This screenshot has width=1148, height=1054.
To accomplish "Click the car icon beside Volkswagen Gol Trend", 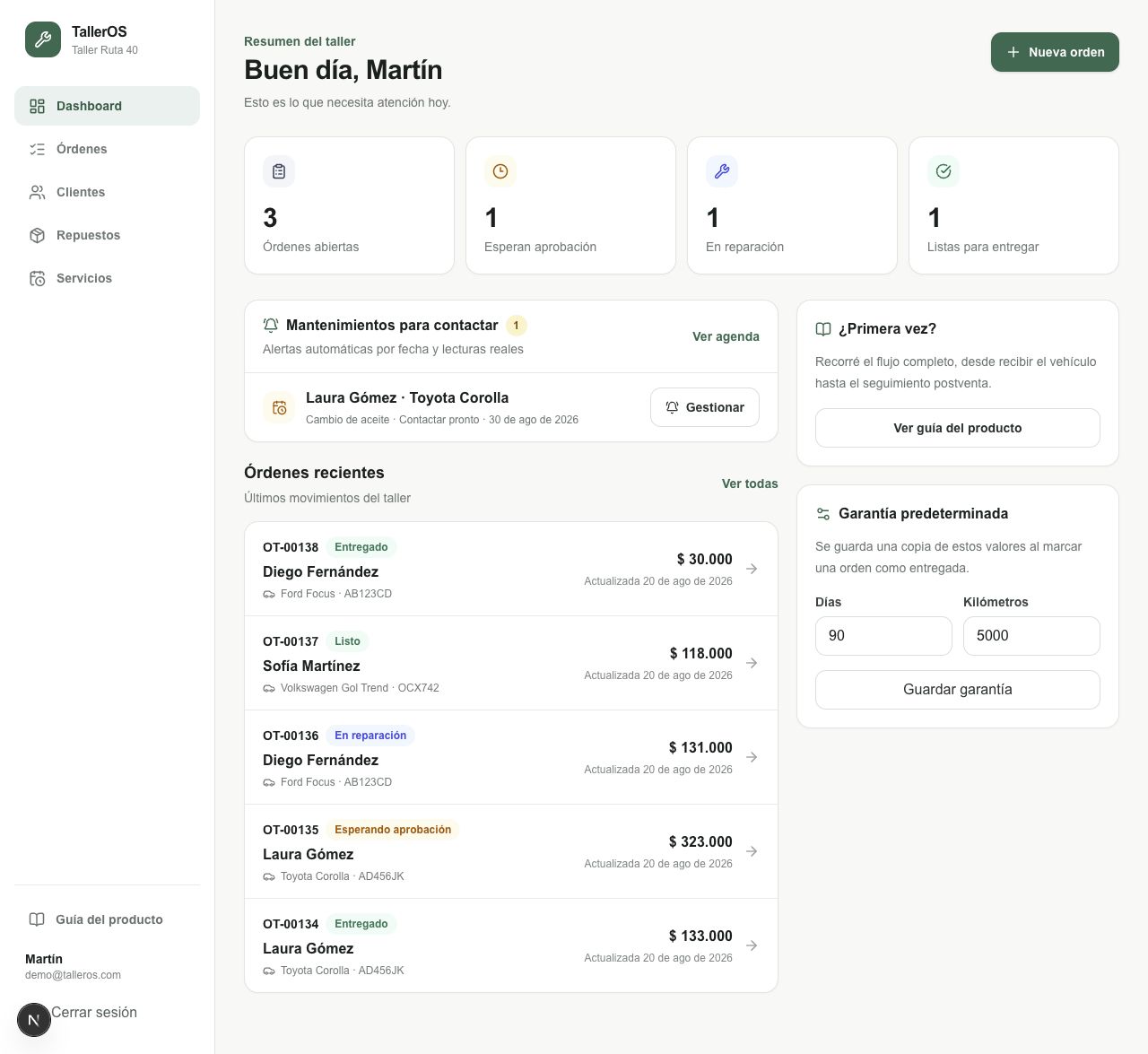I will click(x=269, y=688).
